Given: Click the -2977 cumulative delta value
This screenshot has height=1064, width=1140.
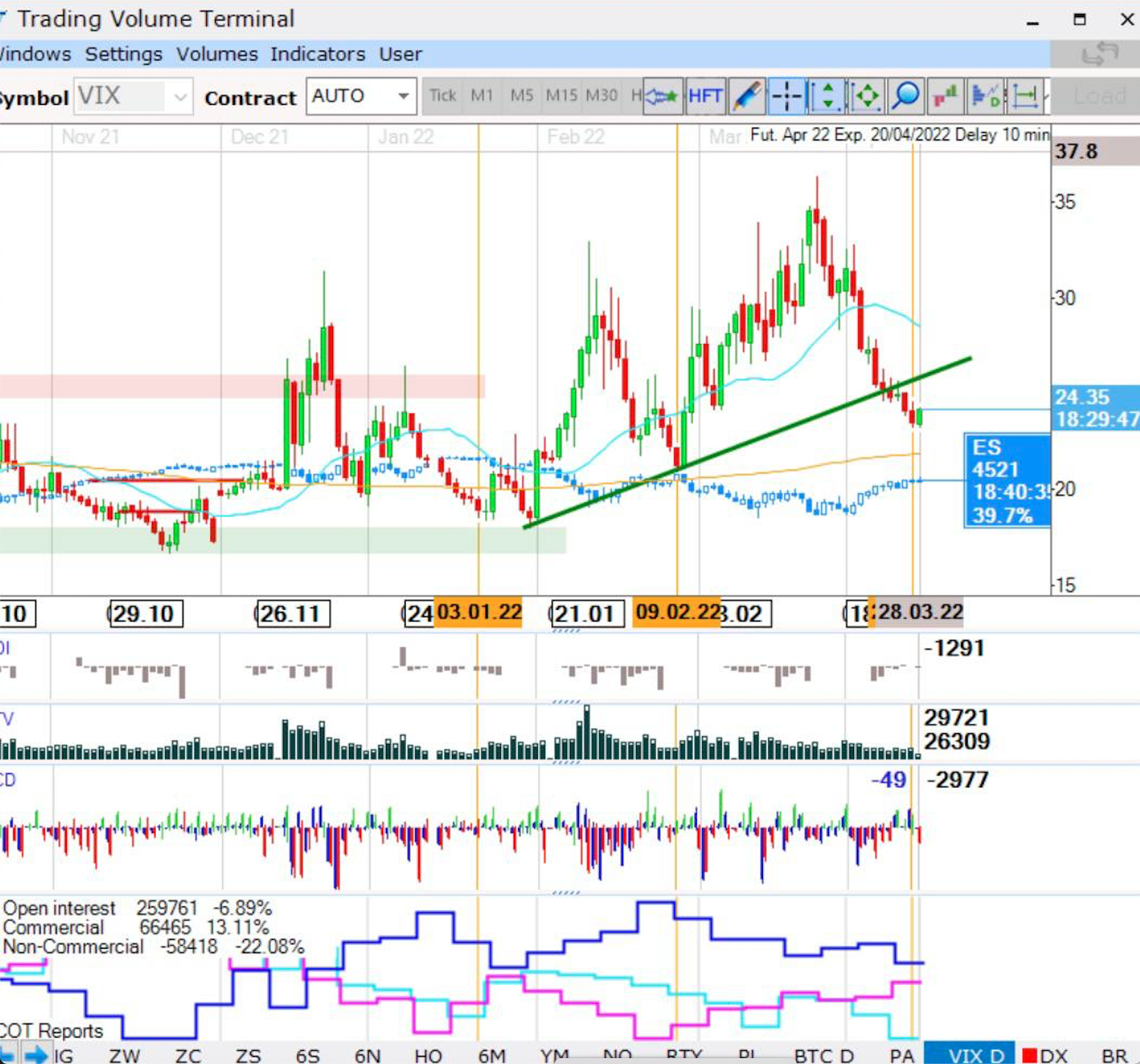Looking at the screenshot, I should tap(958, 779).
